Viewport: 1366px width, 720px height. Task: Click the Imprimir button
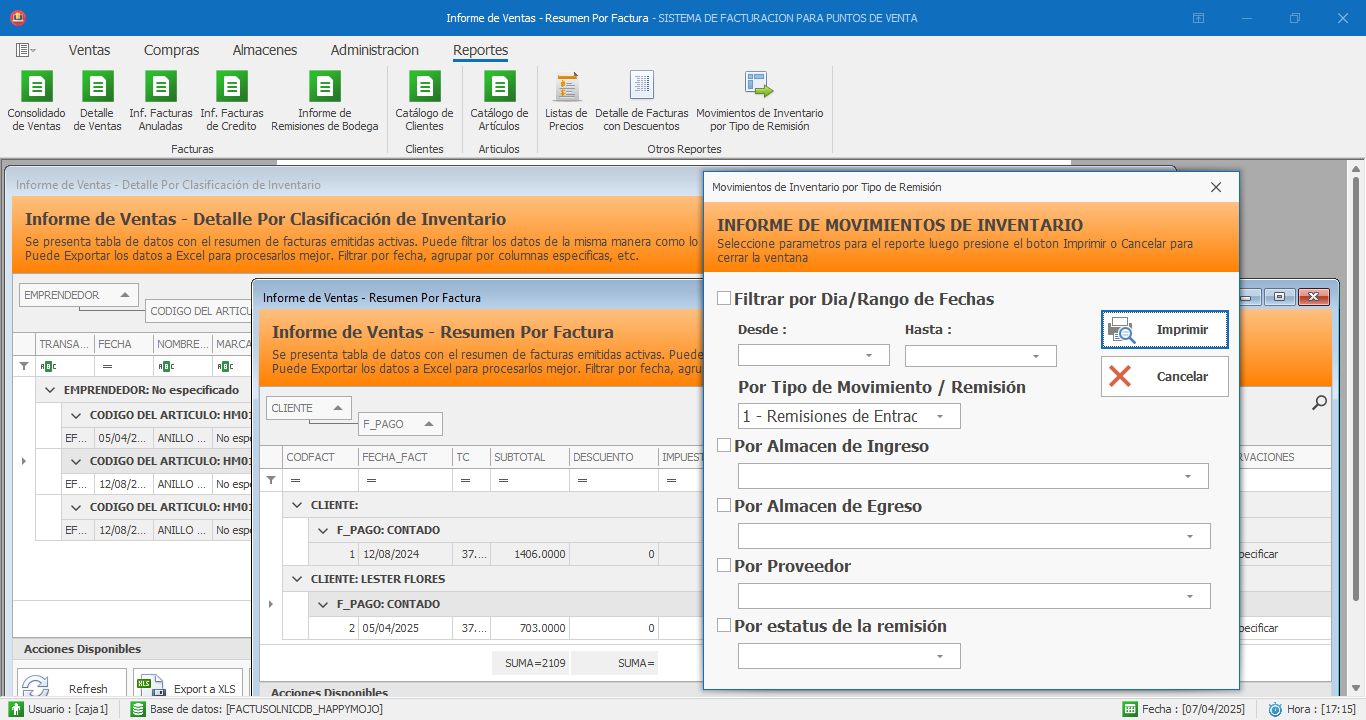pyautogui.click(x=1165, y=329)
